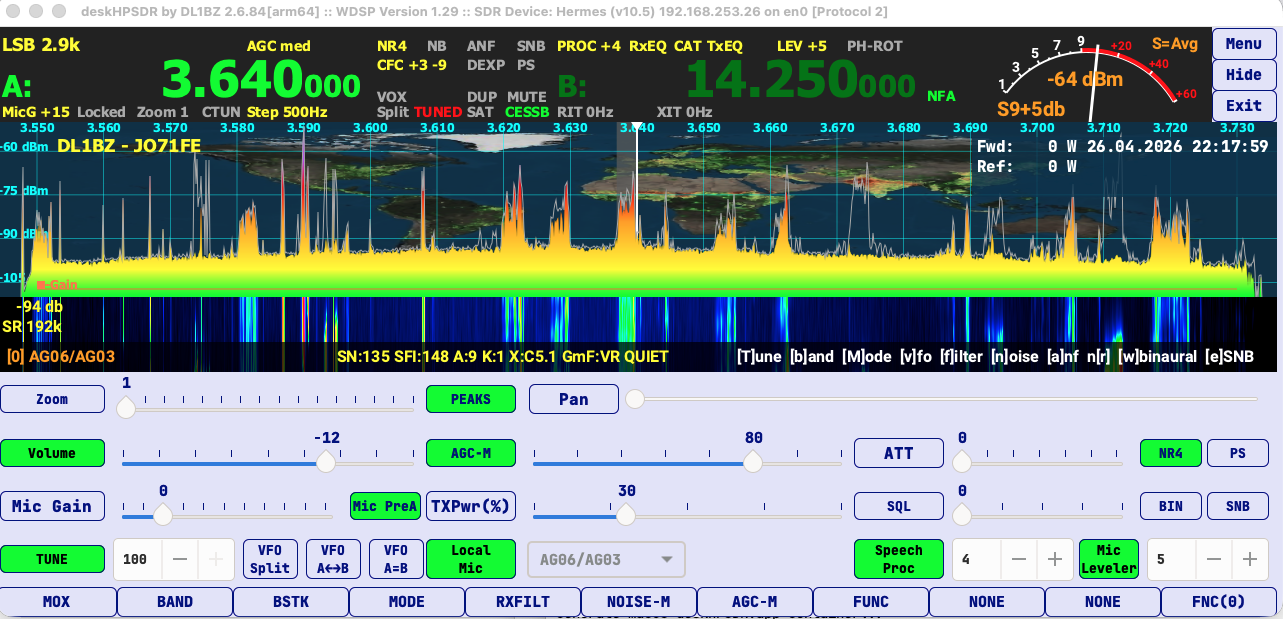Screen dimensions: 1283x619
Task: Open the BAND selection menu
Action: [175, 602]
